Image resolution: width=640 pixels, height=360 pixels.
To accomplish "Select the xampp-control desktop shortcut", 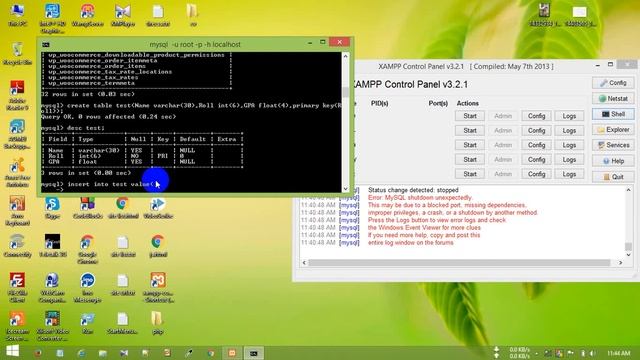I will (x=158, y=288).
